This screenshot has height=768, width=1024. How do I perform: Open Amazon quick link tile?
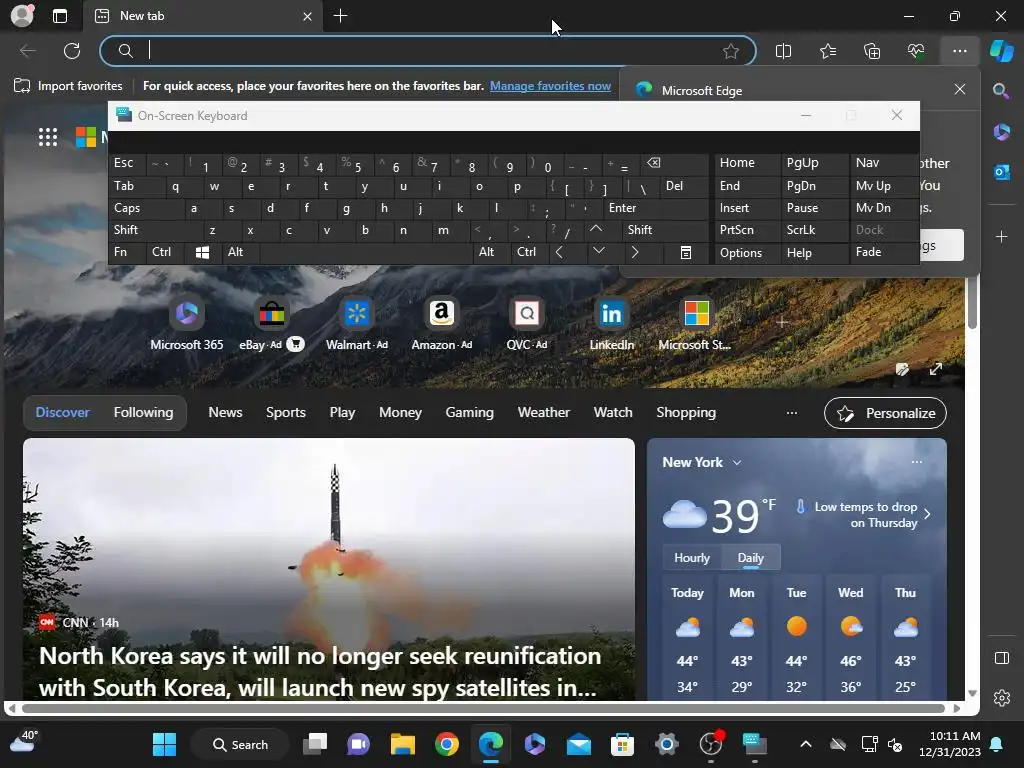[441, 324]
